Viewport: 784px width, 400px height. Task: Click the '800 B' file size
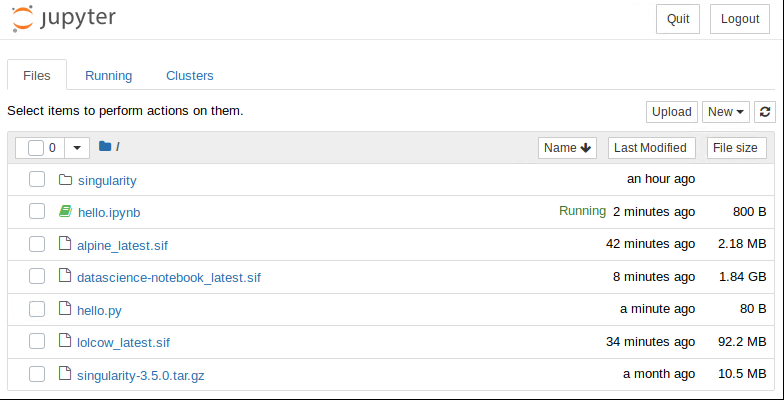[750, 212]
